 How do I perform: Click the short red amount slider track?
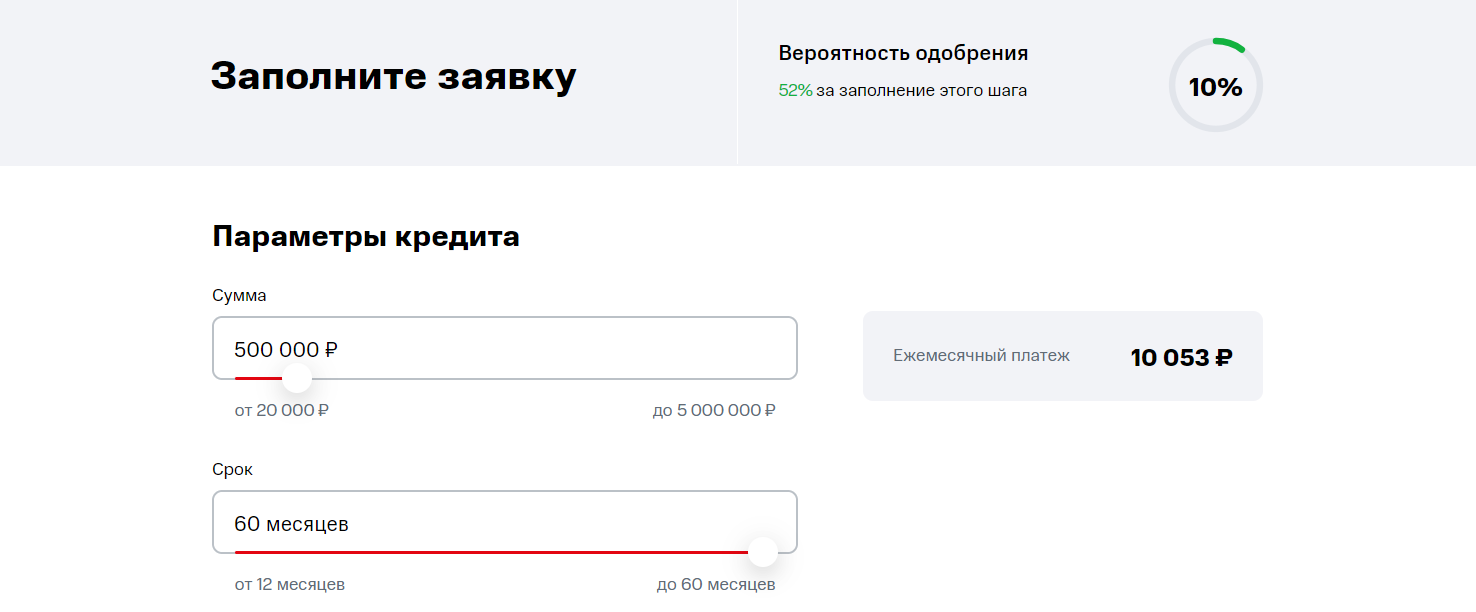tap(258, 379)
